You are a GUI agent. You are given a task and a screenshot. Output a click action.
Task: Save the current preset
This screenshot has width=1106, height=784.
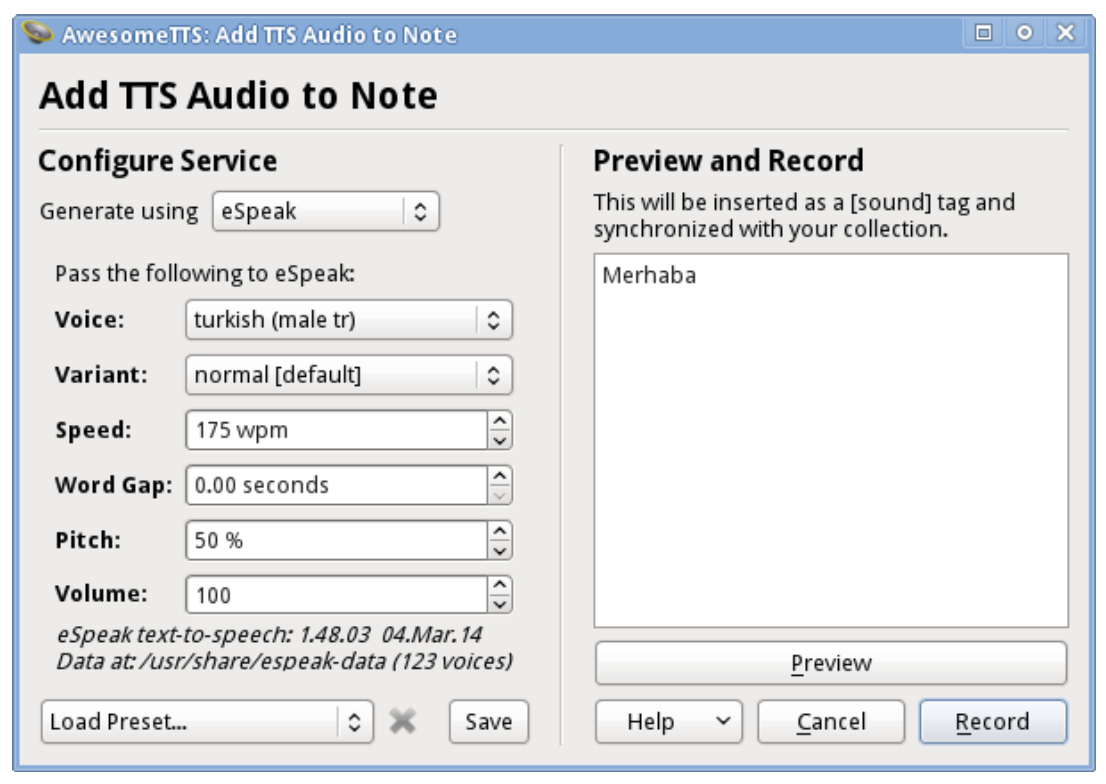point(489,721)
